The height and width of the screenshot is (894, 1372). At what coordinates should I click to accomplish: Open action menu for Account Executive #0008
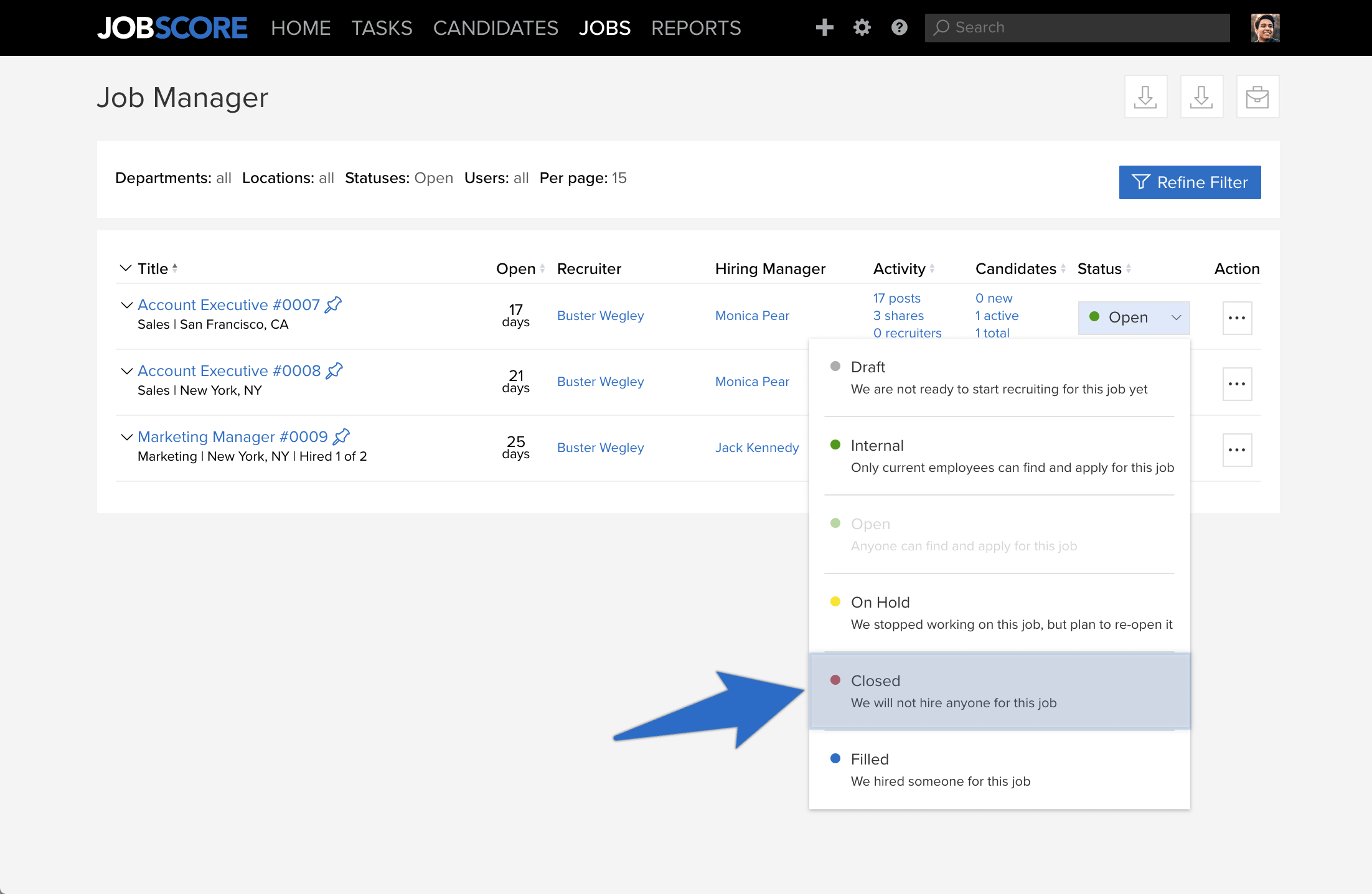(x=1237, y=384)
